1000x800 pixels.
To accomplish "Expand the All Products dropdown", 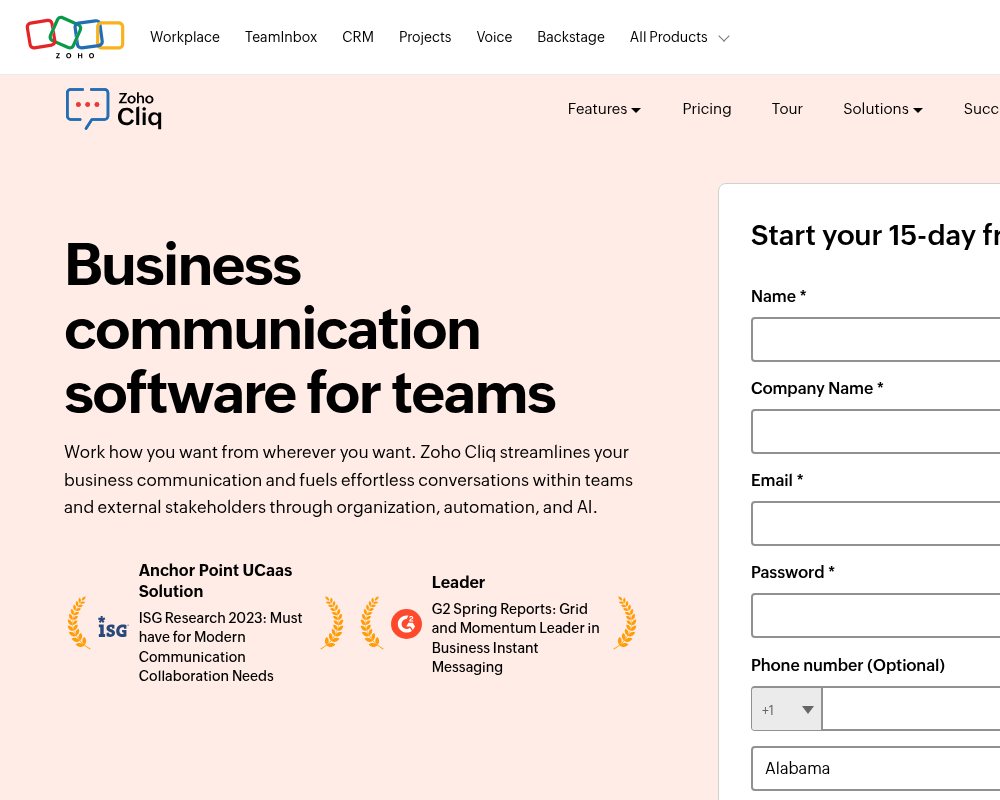I will (679, 37).
